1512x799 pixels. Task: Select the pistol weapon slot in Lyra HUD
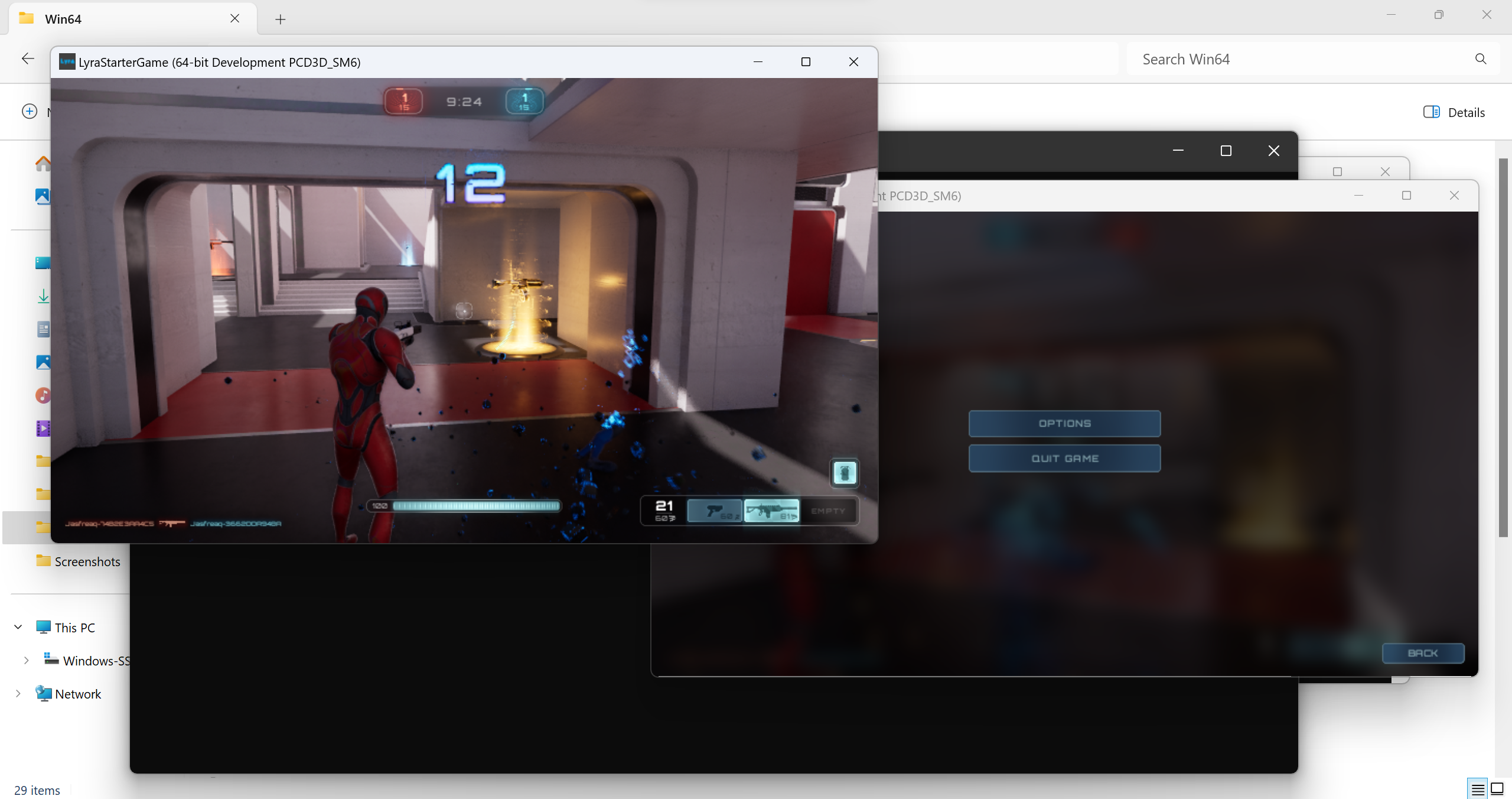click(x=715, y=511)
